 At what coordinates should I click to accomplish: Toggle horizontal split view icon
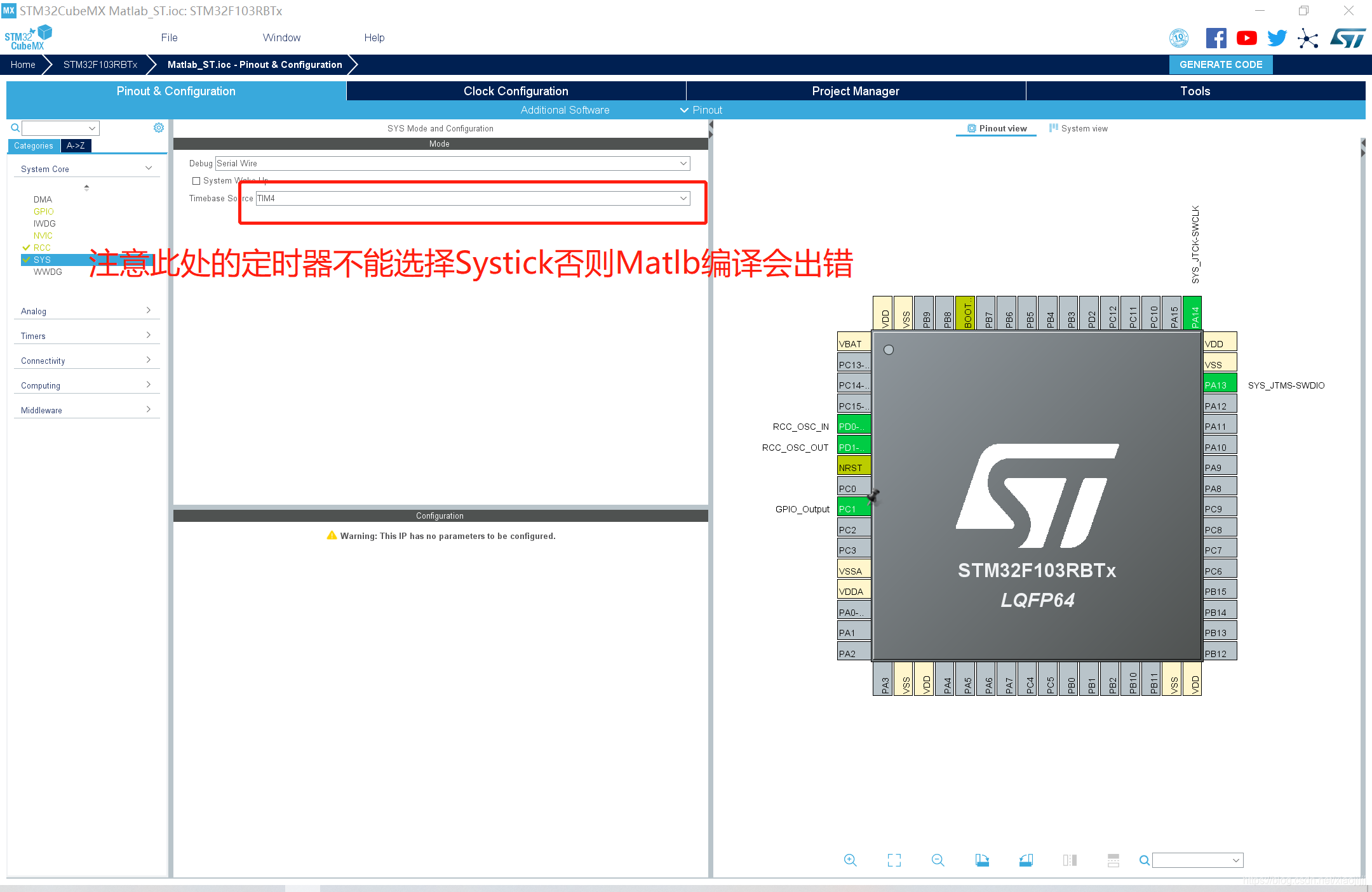[x=1113, y=860]
